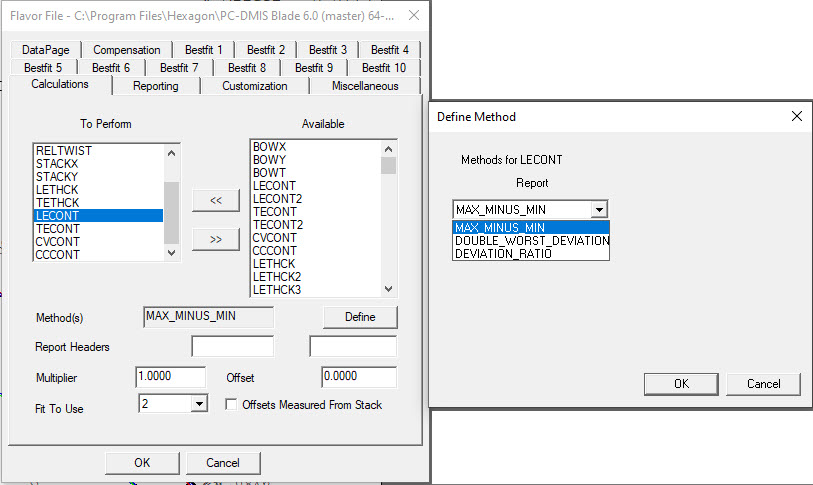Viewport: 813px width, 485px height.
Task: Select BOWX in the Available list
Action: [x=269, y=146]
